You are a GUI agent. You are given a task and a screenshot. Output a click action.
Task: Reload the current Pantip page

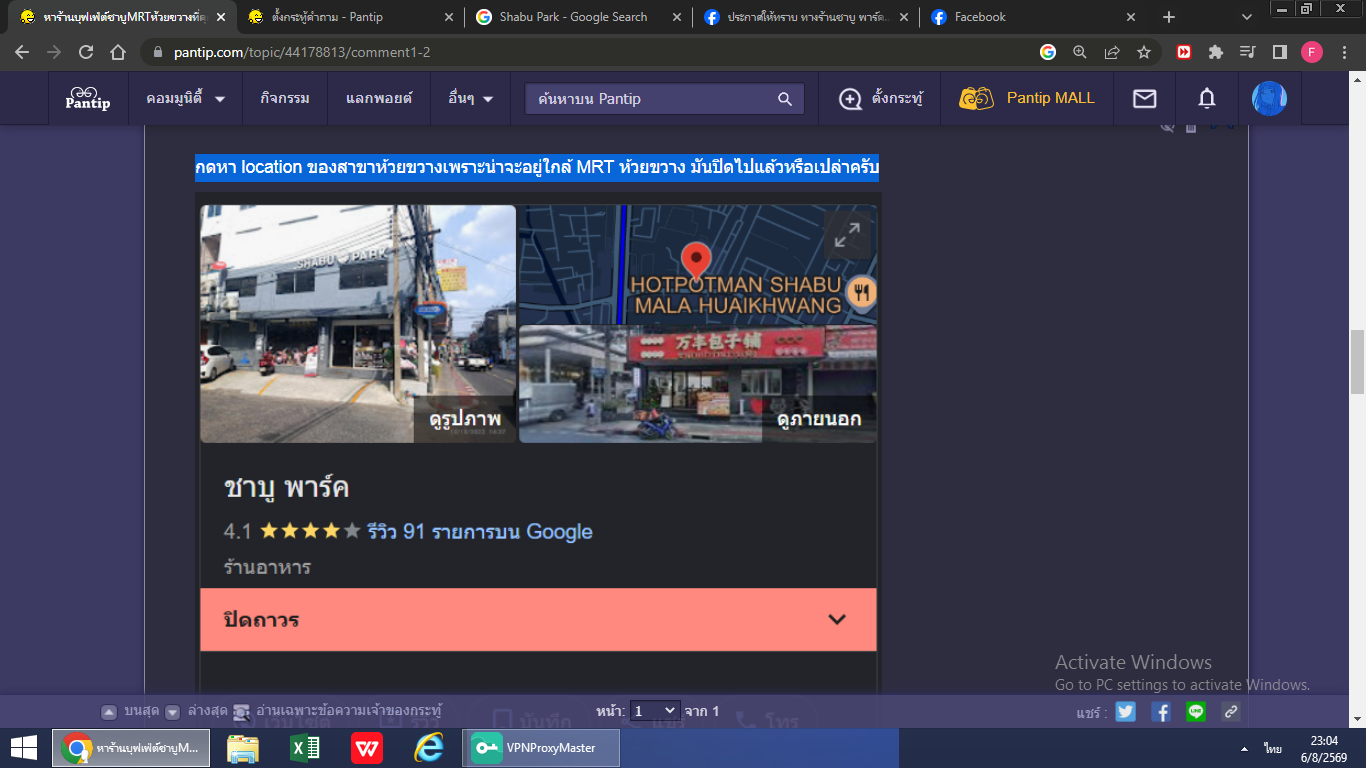point(86,52)
